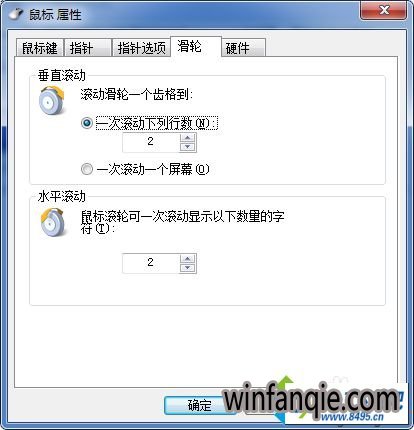The height and width of the screenshot is (430, 414).
Task: Click the 确定 button
Action: point(199,405)
